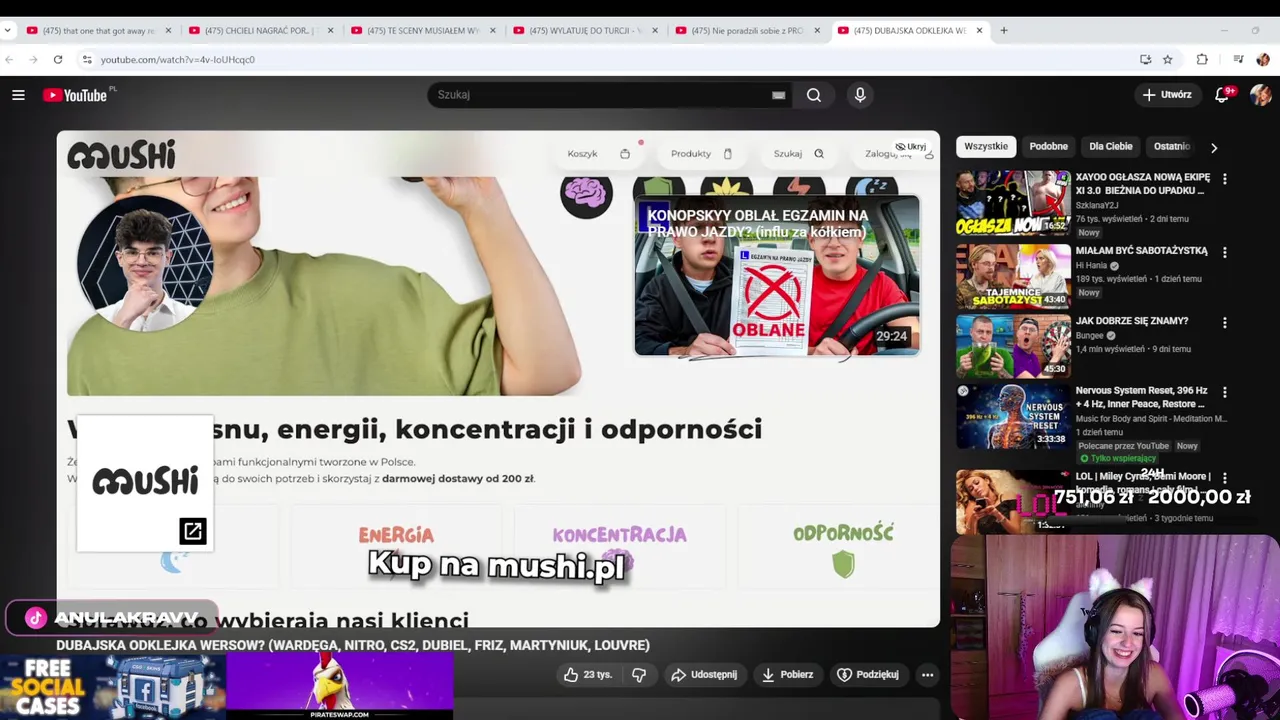This screenshot has width=1280, height=720.
Task: Open the mushi product card external link icon
Action: point(193,531)
